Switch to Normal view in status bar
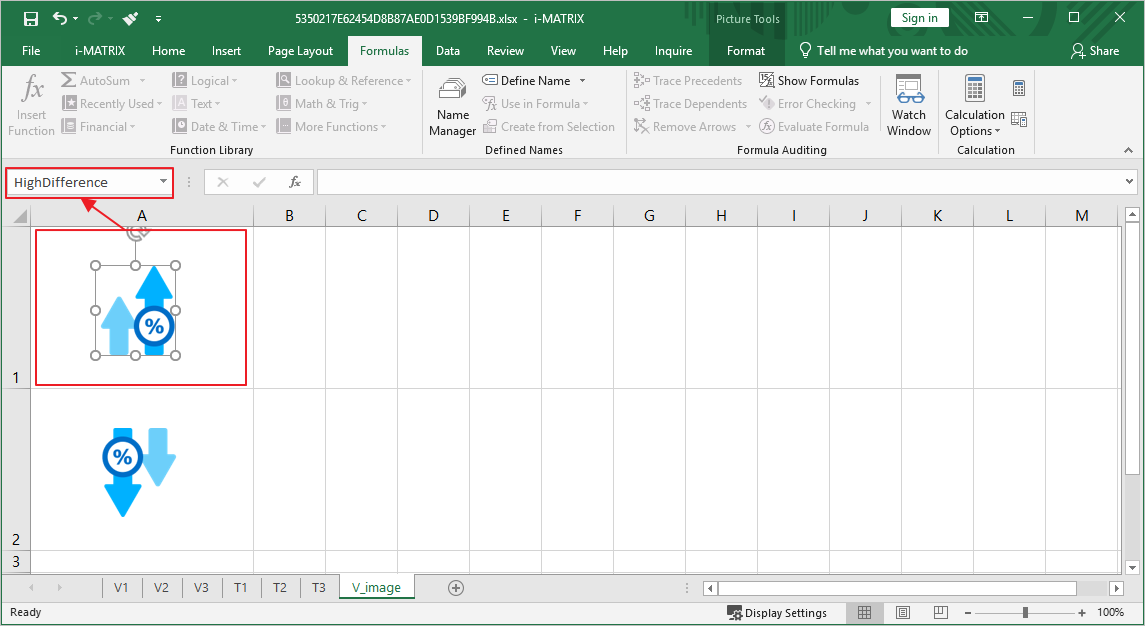Screen dimensions: 1145x626 pyautogui.click(x=865, y=613)
